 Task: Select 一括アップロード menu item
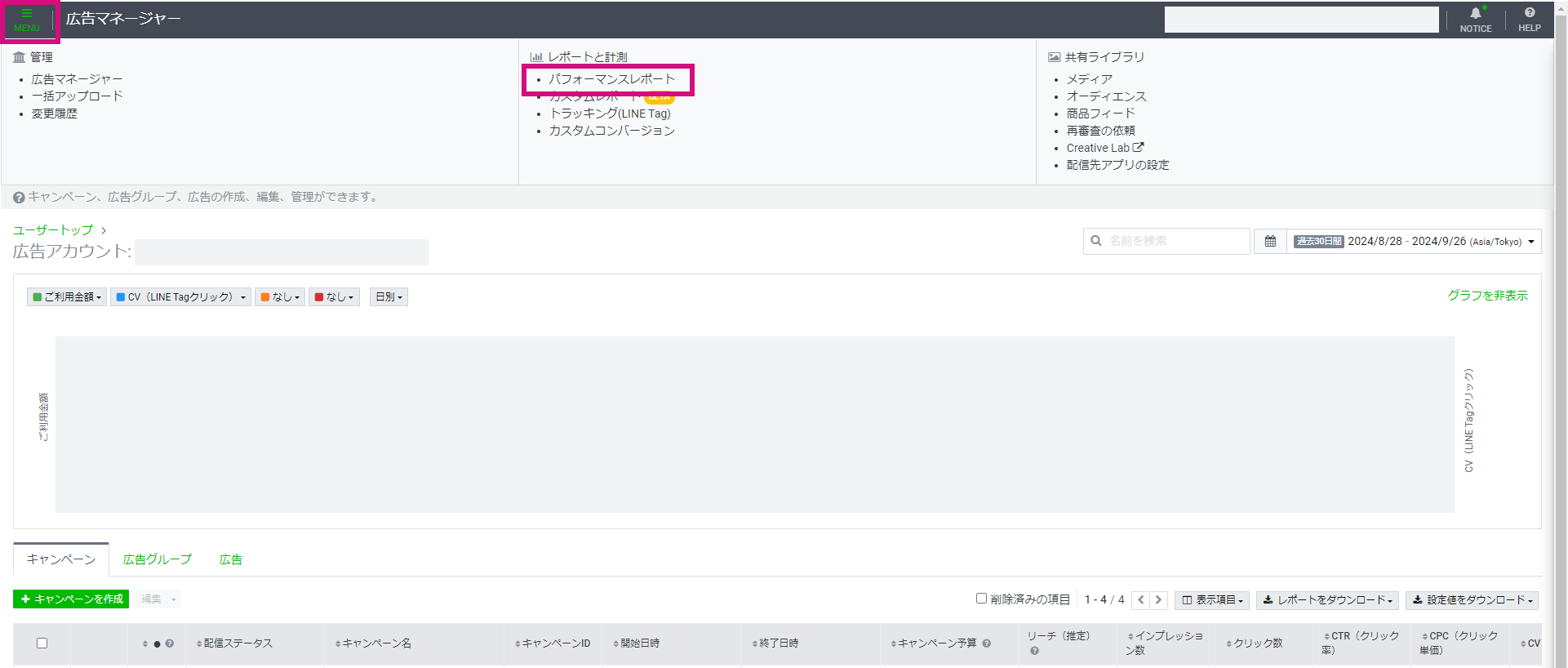point(78,96)
